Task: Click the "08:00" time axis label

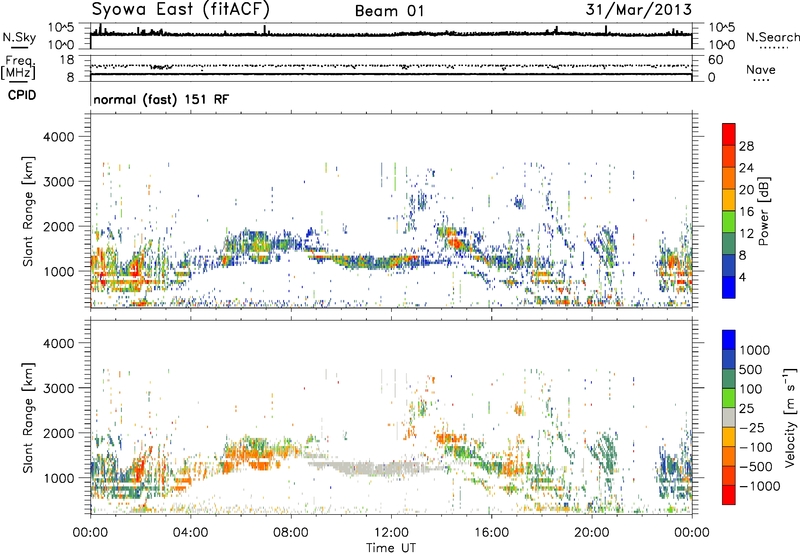Action: click(291, 532)
